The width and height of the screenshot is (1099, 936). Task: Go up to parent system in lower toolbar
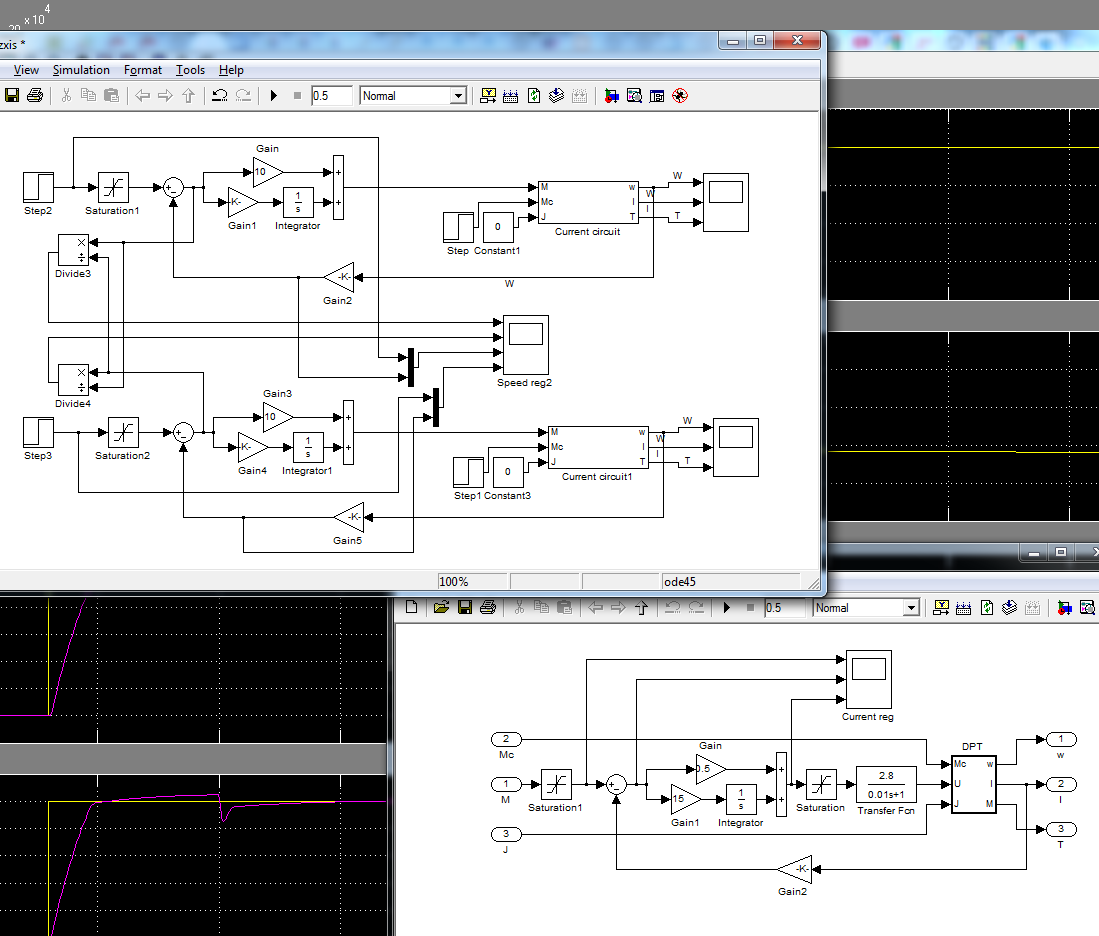[641, 607]
